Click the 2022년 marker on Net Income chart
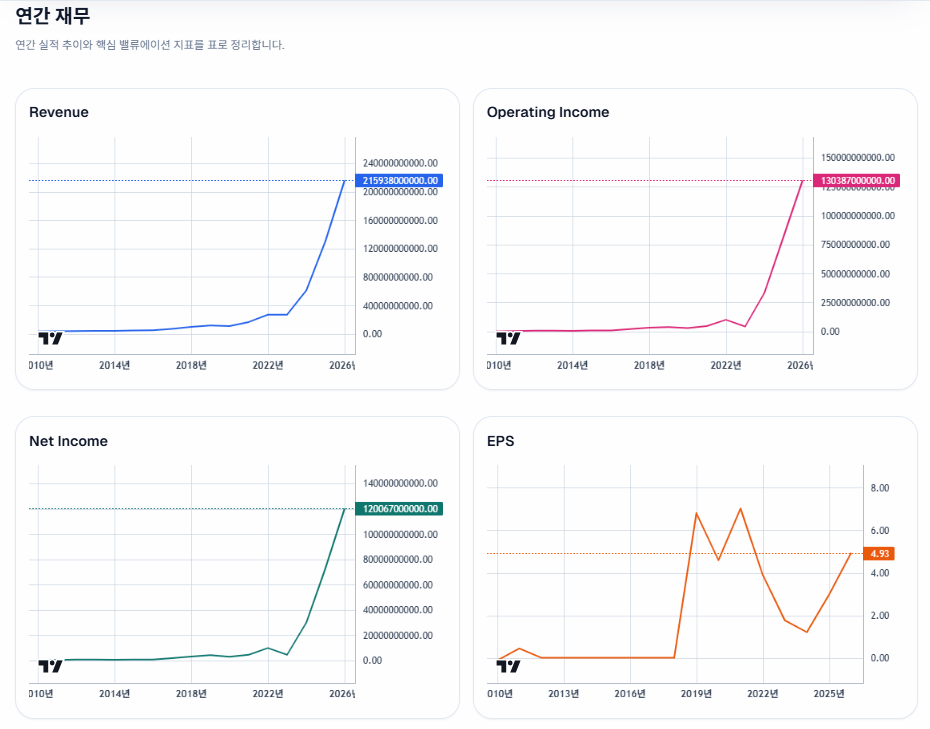 tap(268, 693)
